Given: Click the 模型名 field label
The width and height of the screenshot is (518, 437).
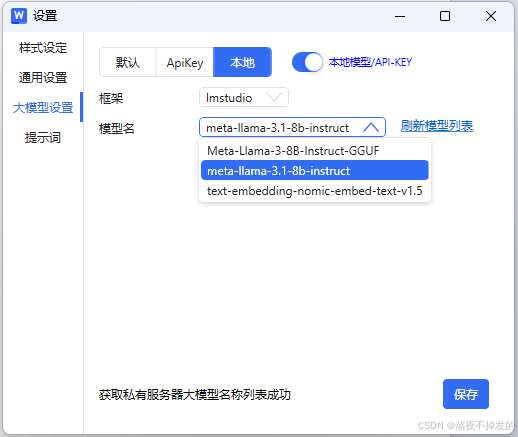Looking at the screenshot, I should (x=117, y=128).
